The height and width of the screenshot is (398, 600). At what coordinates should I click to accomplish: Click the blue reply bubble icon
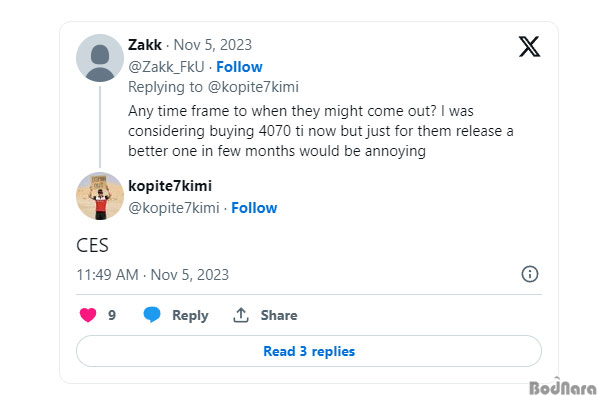(x=152, y=315)
